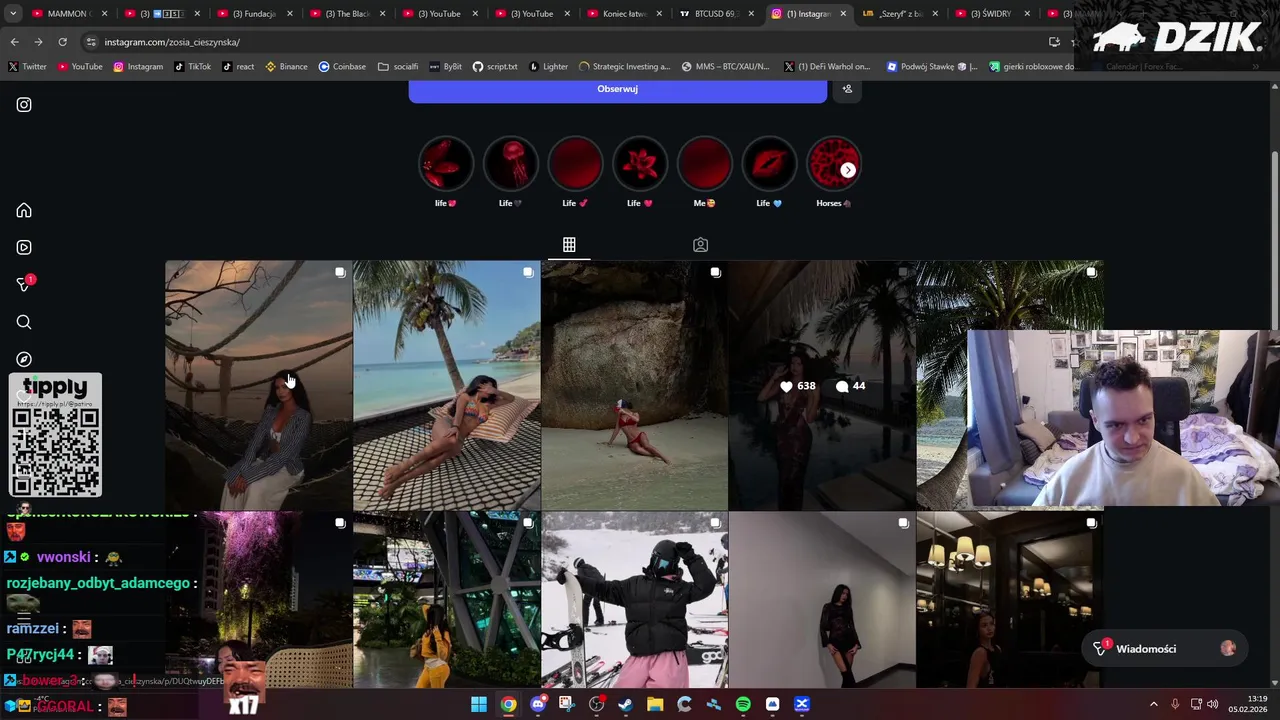
Task: Click Chrome icon in the taskbar
Action: [x=508, y=704]
